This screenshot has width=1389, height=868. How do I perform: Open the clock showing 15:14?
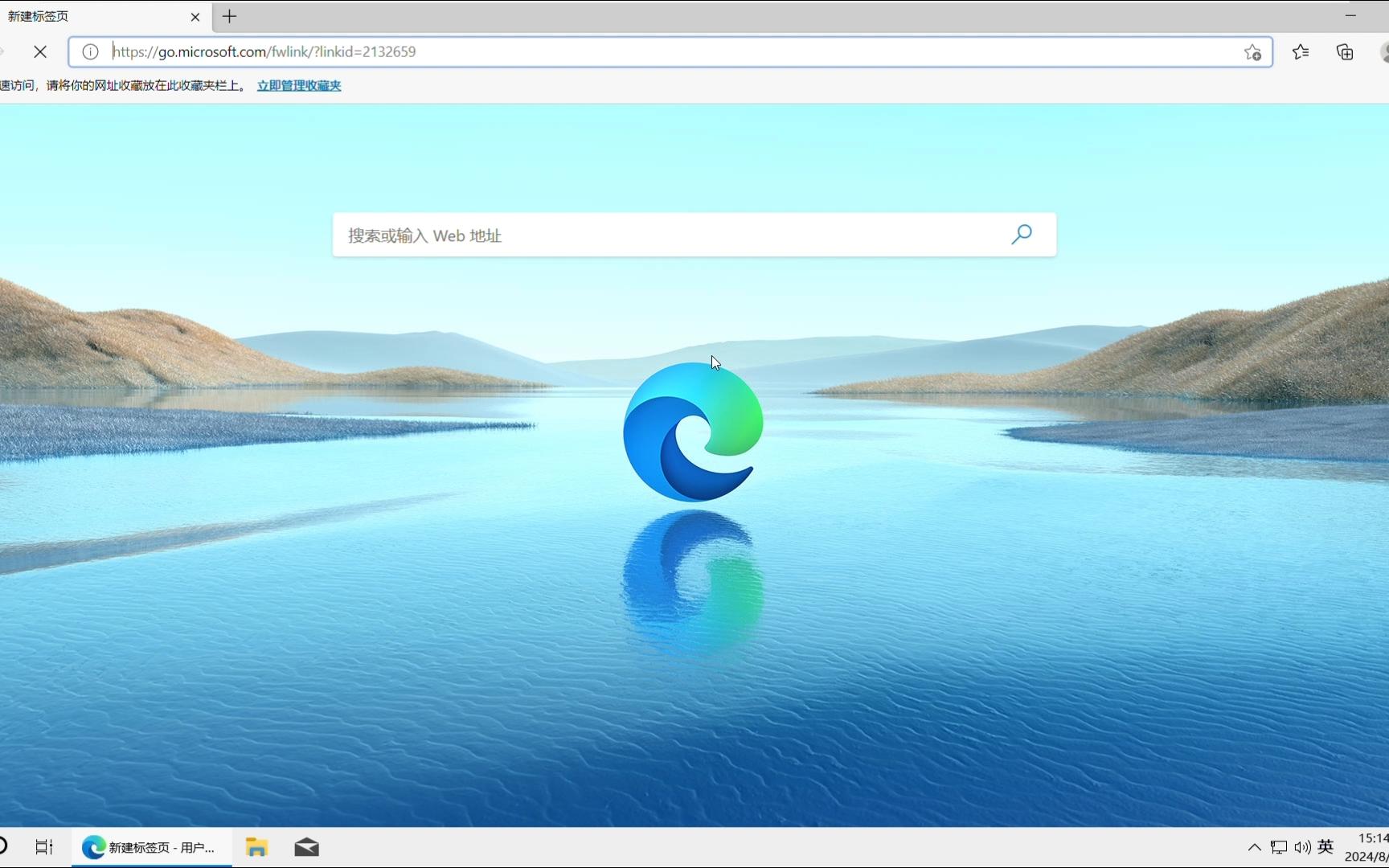point(1366,847)
